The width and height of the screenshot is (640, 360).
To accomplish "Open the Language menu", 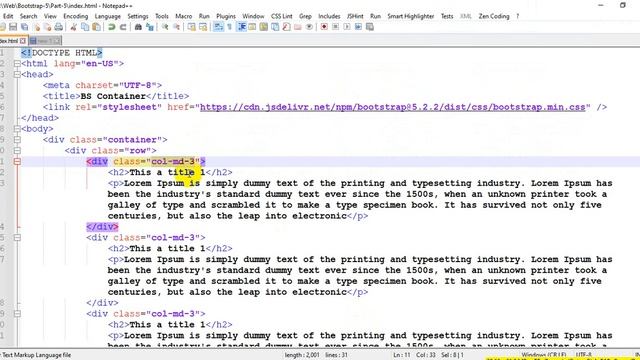I will click(x=108, y=16).
